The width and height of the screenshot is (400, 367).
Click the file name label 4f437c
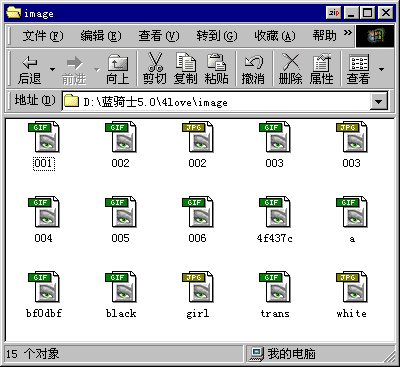[275, 238]
